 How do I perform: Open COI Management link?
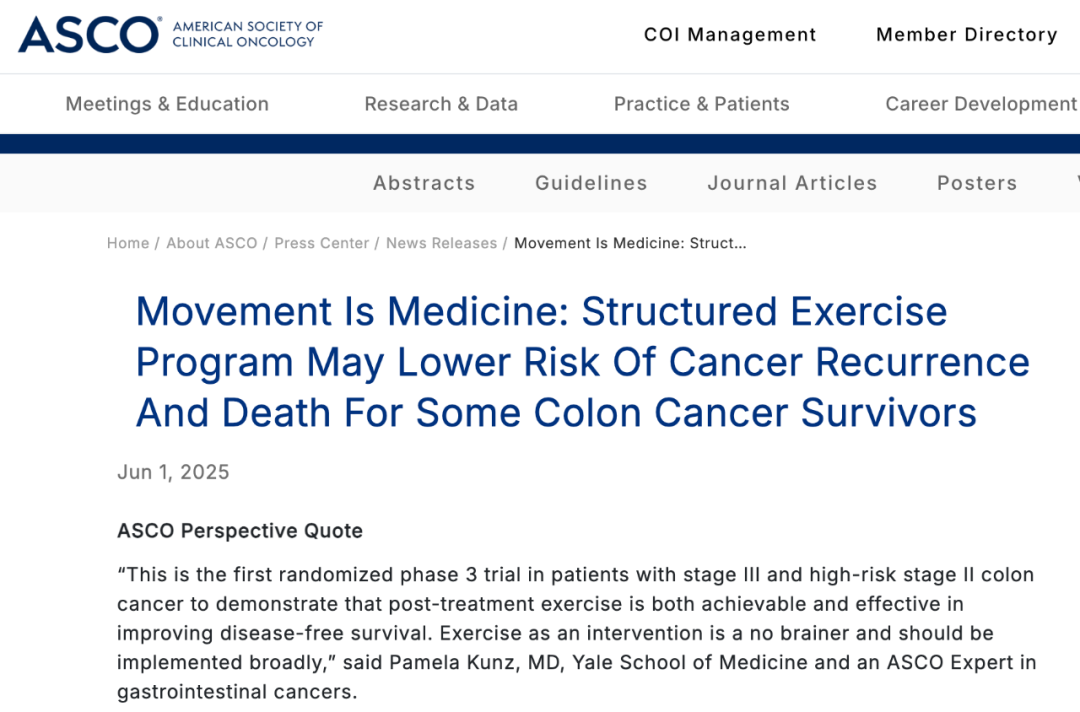pos(730,34)
